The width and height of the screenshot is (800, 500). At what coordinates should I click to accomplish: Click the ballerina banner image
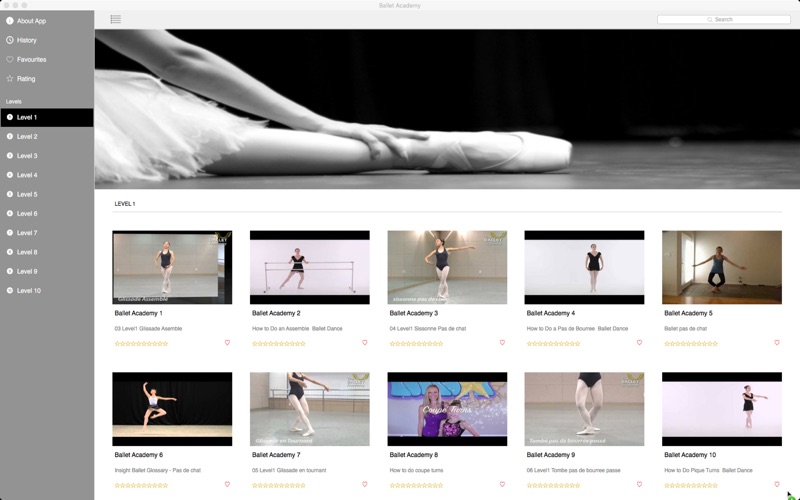pos(447,109)
